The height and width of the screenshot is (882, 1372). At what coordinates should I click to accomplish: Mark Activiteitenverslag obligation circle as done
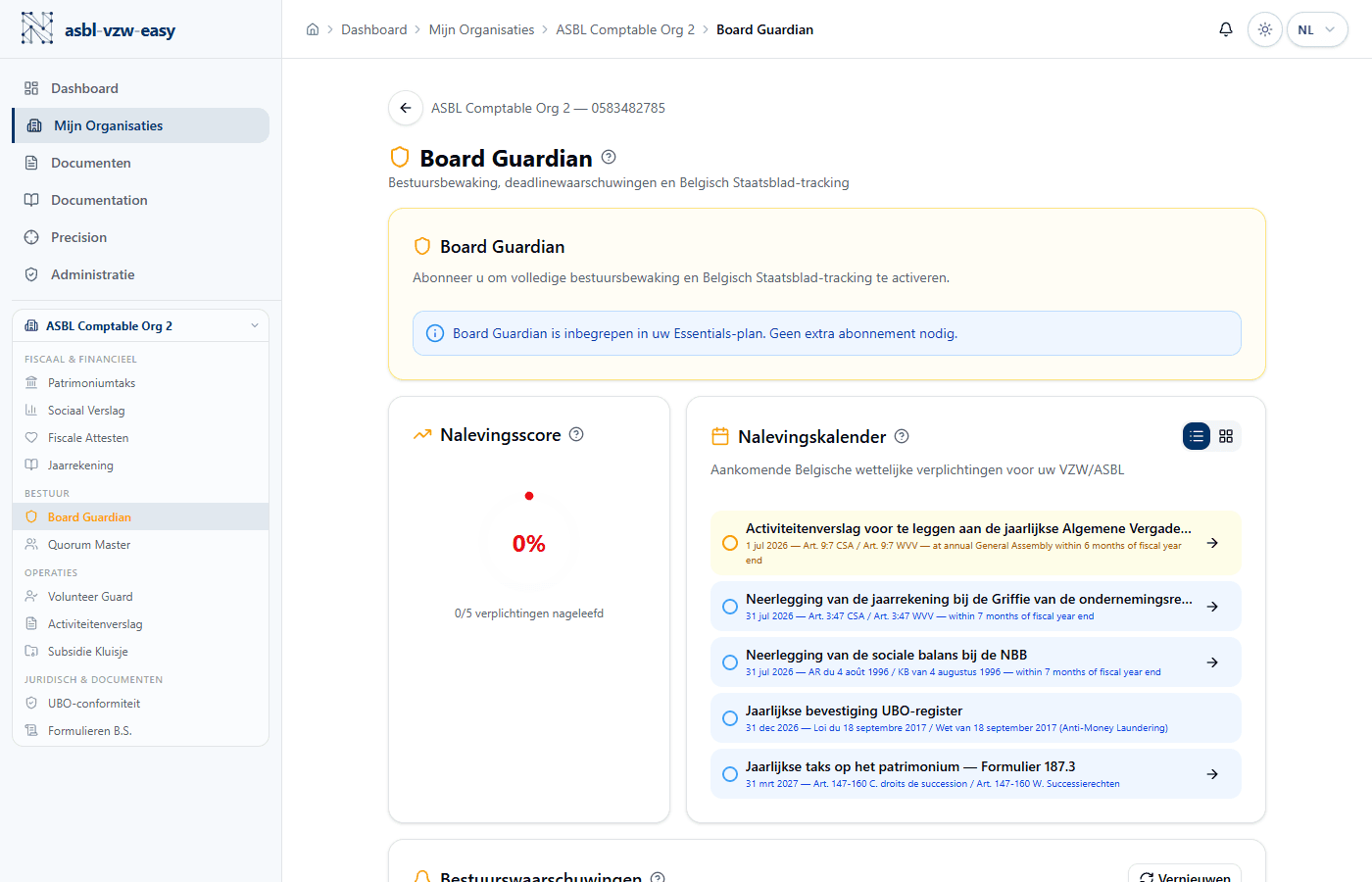pyautogui.click(x=730, y=543)
